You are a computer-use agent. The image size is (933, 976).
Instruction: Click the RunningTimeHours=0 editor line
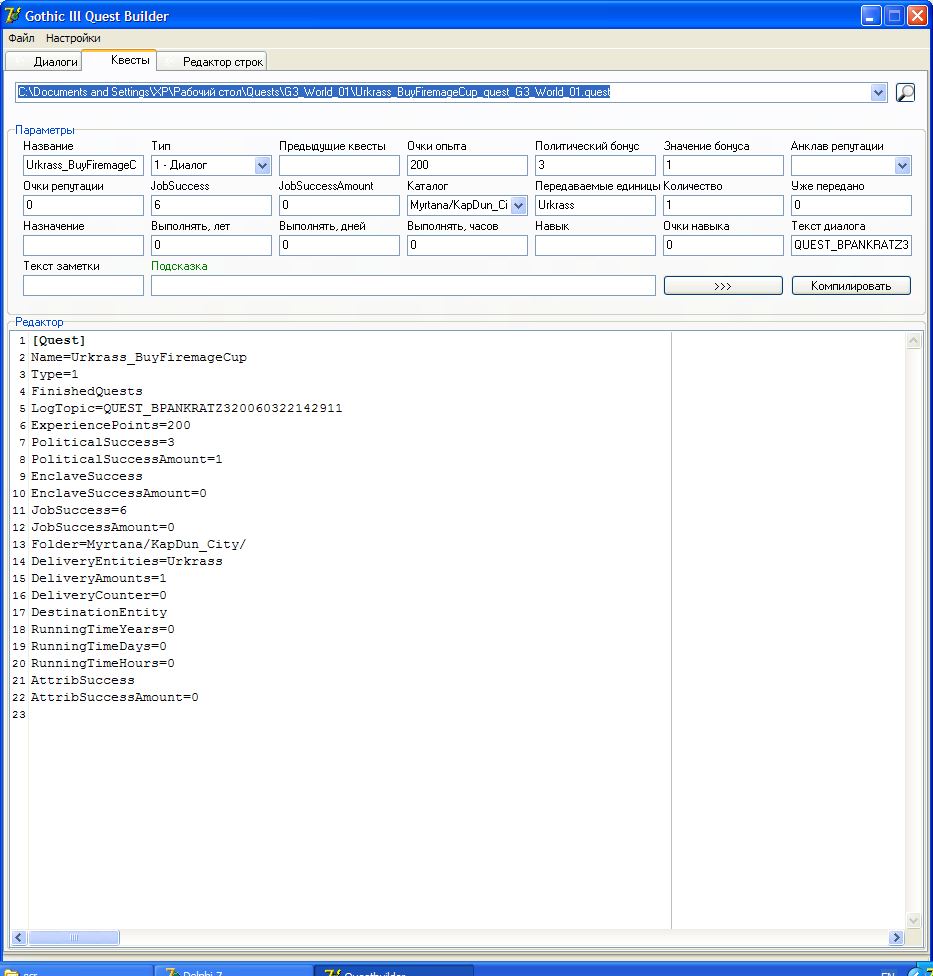(103, 664)
